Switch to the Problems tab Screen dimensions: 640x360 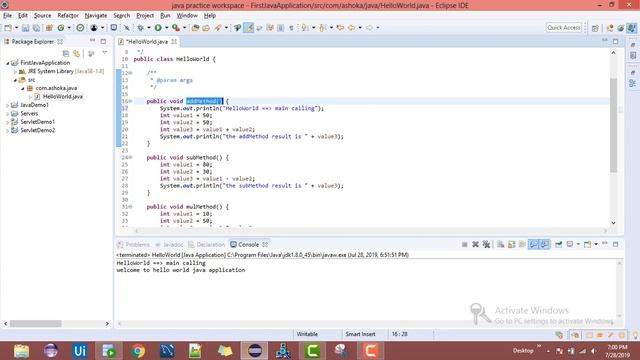pos(133,244)
